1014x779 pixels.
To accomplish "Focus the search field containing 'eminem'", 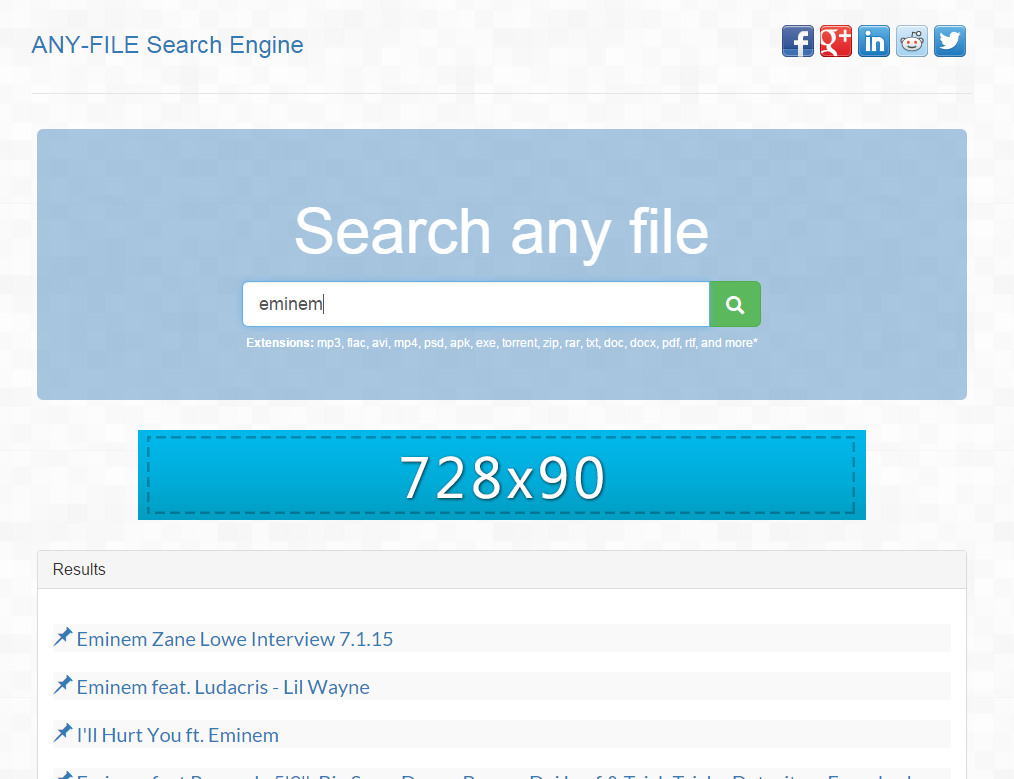I will 476,304.
